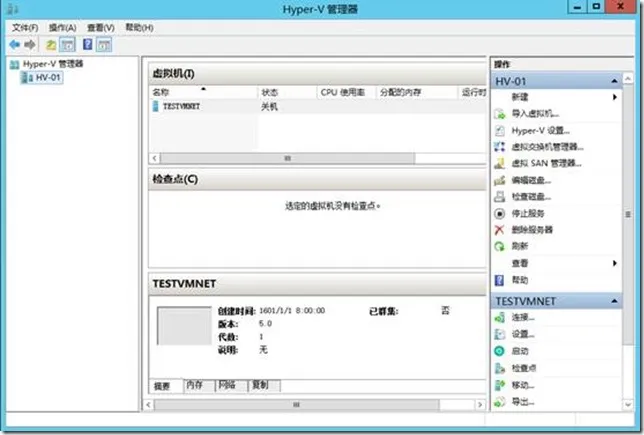
Task: Switch to the 内存 memory tab
Action: click(x=199, y=385)
